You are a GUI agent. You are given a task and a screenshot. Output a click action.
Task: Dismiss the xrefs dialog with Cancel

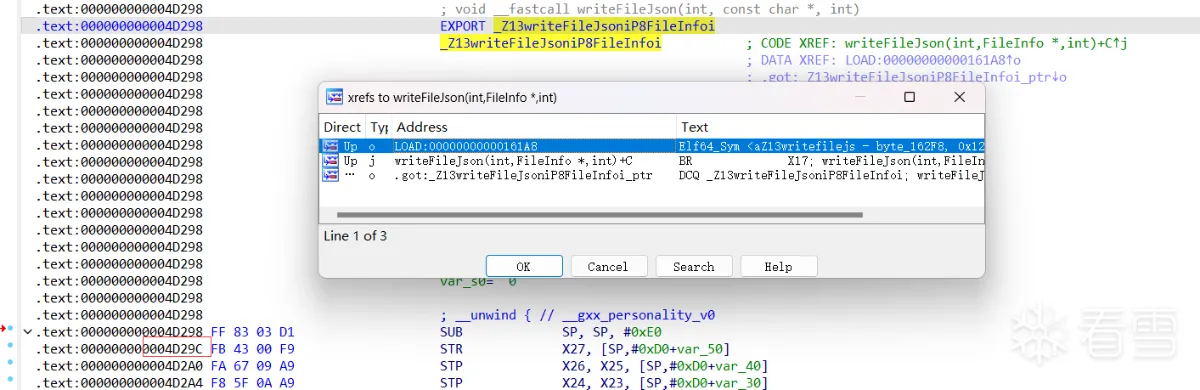tap(608, 267)
